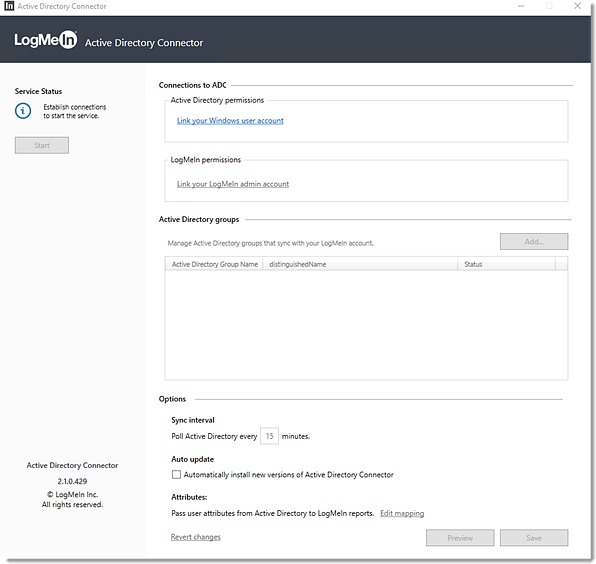596x564 pixels.
Task: Click the Service Status info icon
Action: pos(23,111)
